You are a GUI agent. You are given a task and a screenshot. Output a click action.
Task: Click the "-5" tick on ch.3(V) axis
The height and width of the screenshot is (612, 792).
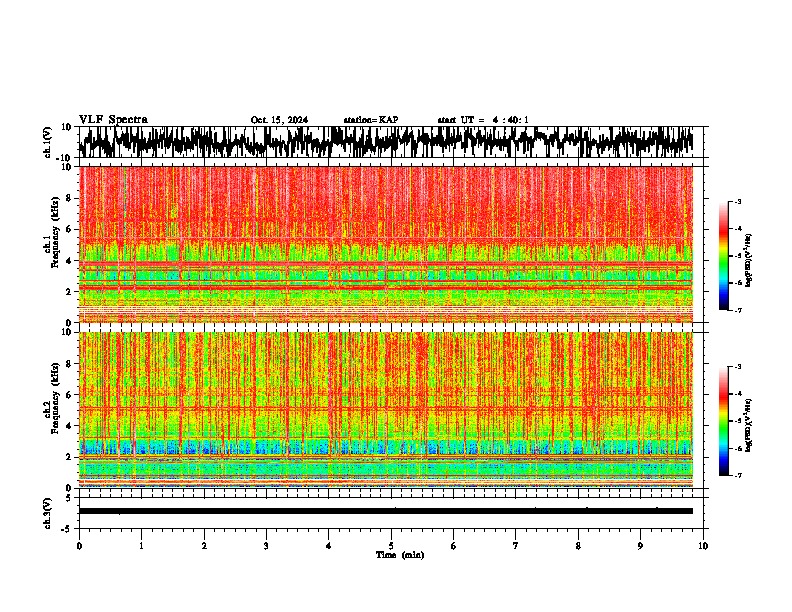pyautogui.click(x=67, y=529)
